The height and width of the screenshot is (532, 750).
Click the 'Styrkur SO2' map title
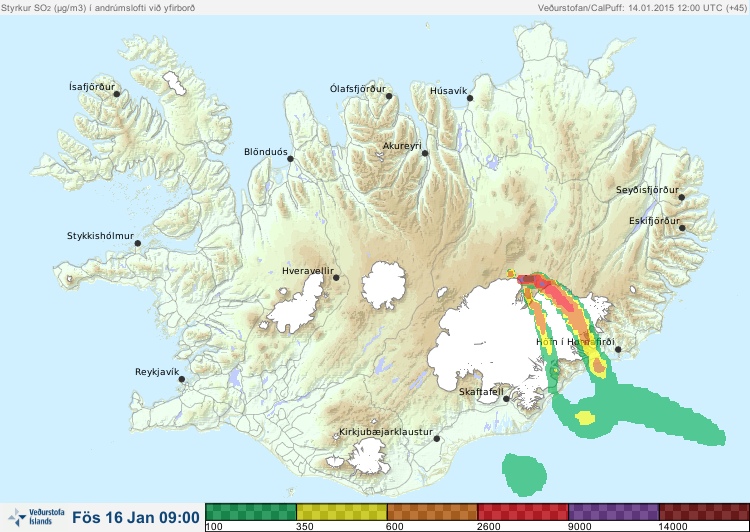[98, 8]
